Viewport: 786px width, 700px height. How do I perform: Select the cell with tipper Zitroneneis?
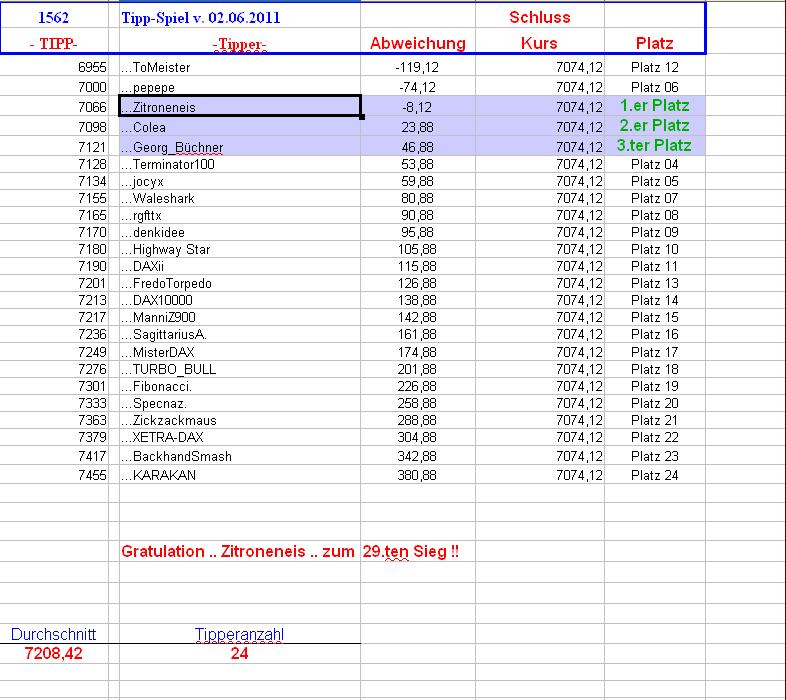240,106
